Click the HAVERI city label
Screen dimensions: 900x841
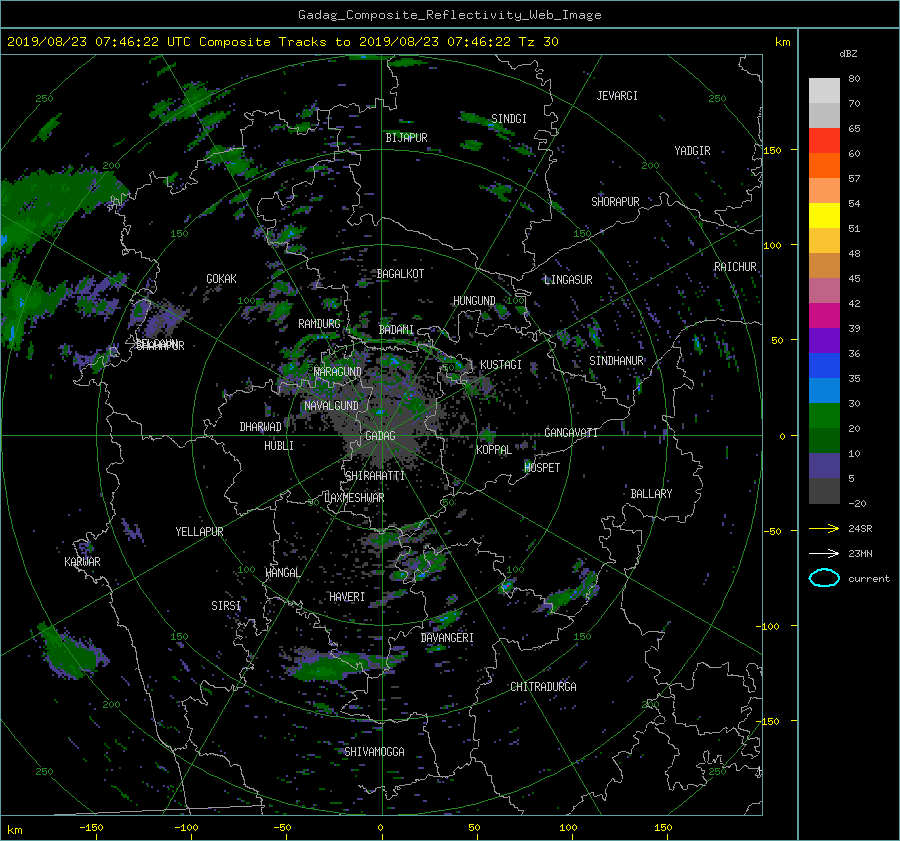pyautogui.click(x=347, y=597)
